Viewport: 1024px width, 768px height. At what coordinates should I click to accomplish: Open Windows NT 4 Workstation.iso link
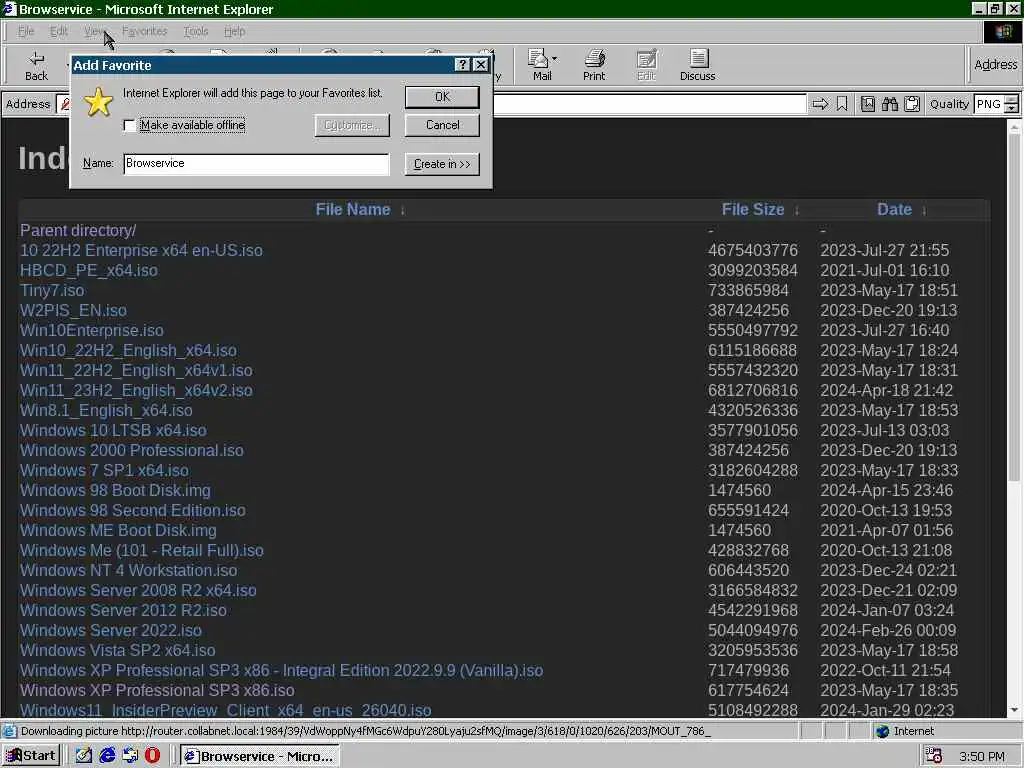click(129, 571)
